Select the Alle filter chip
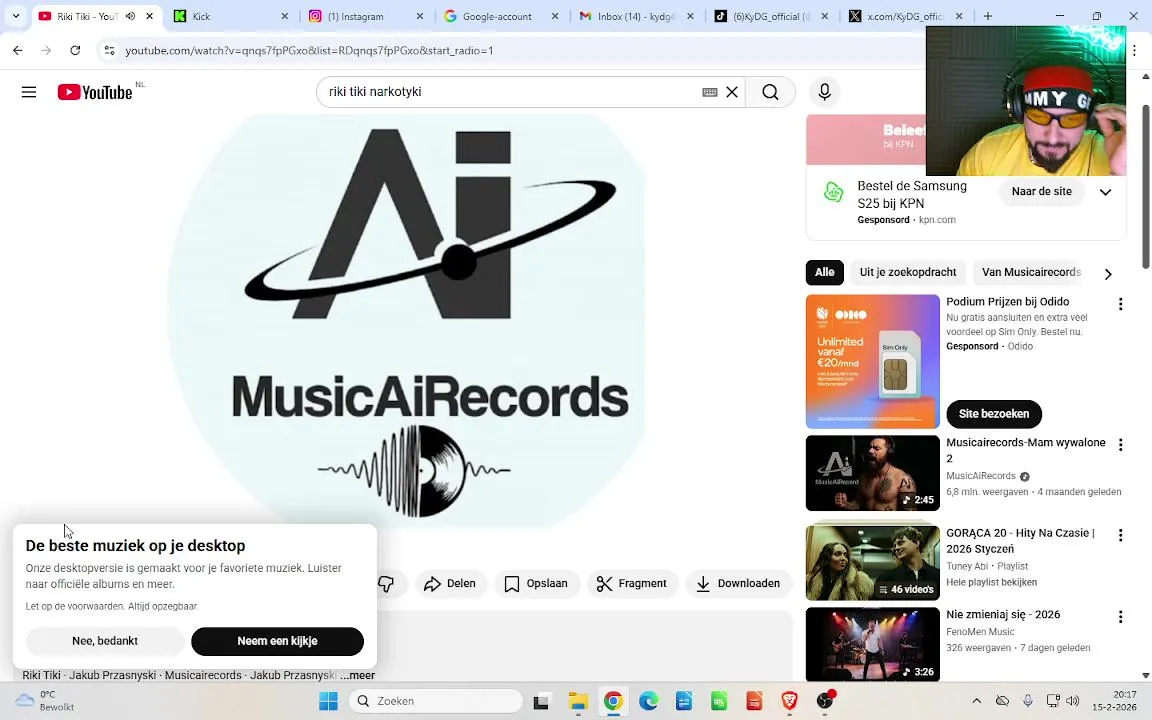This screenshot has width=1152, height=720. coord(824,272)
